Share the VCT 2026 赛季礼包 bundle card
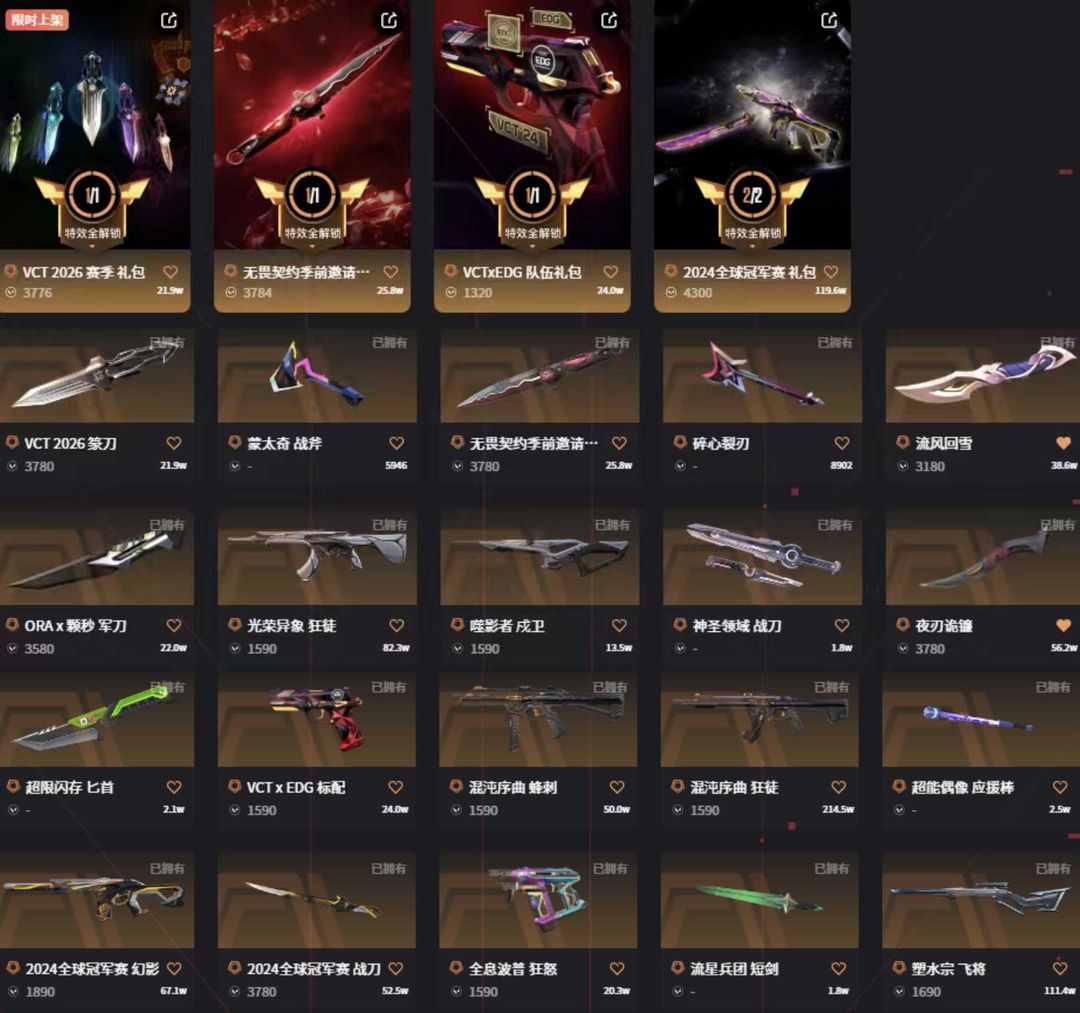1080x1013 pixels. pyautogui.click(x=169, y=21)
